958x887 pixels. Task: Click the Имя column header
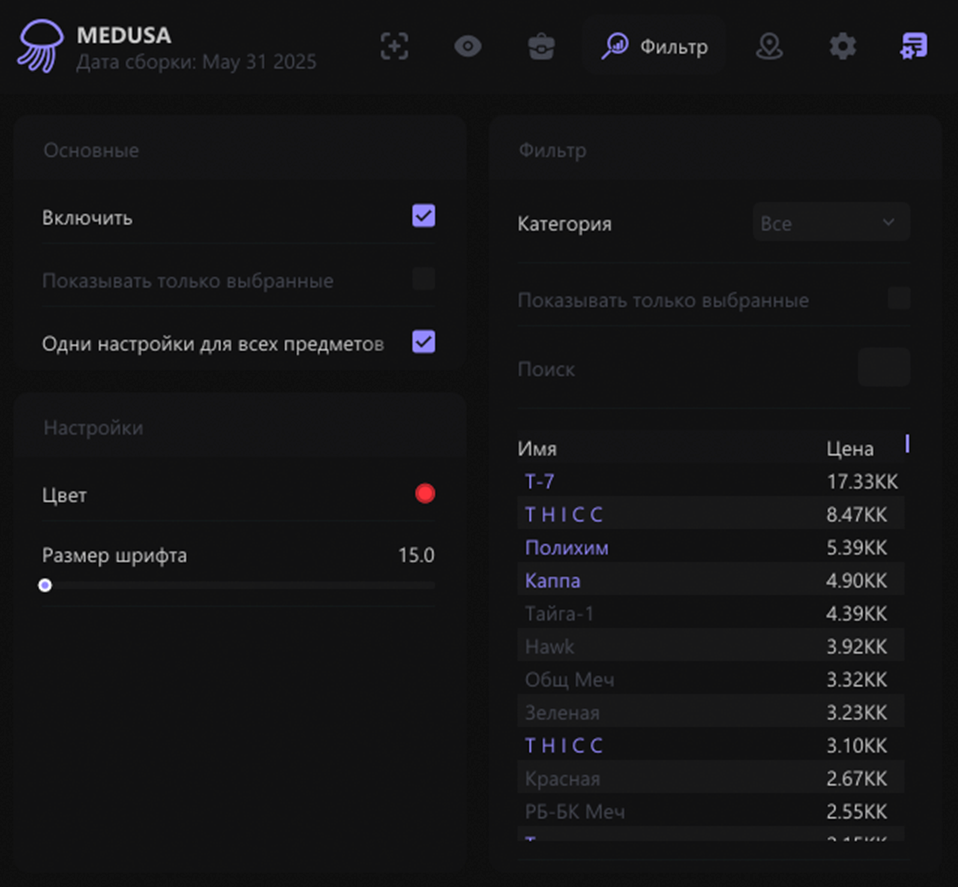tap(537, 449)
